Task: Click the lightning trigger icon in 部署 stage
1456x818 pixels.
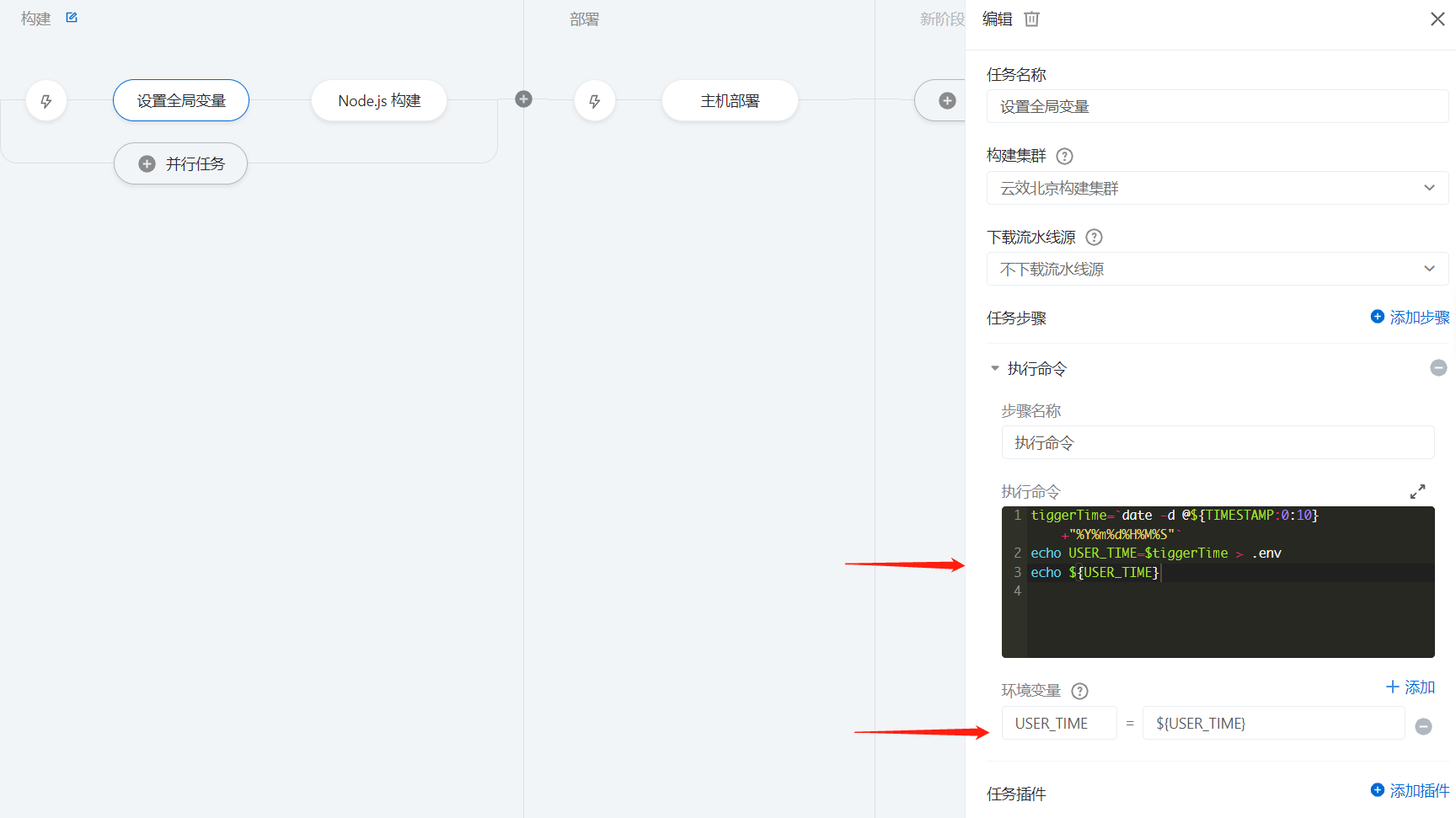Action: click(x=595, y=101)
